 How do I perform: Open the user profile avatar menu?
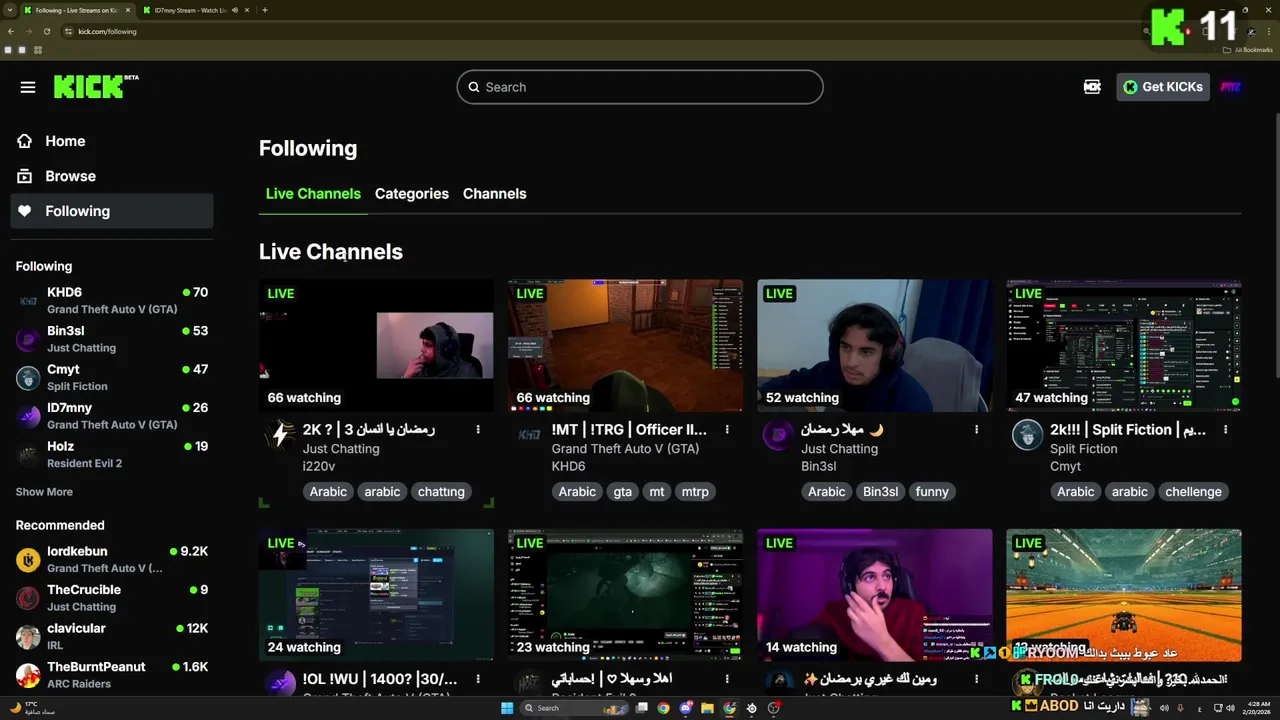coord(1231,87)
